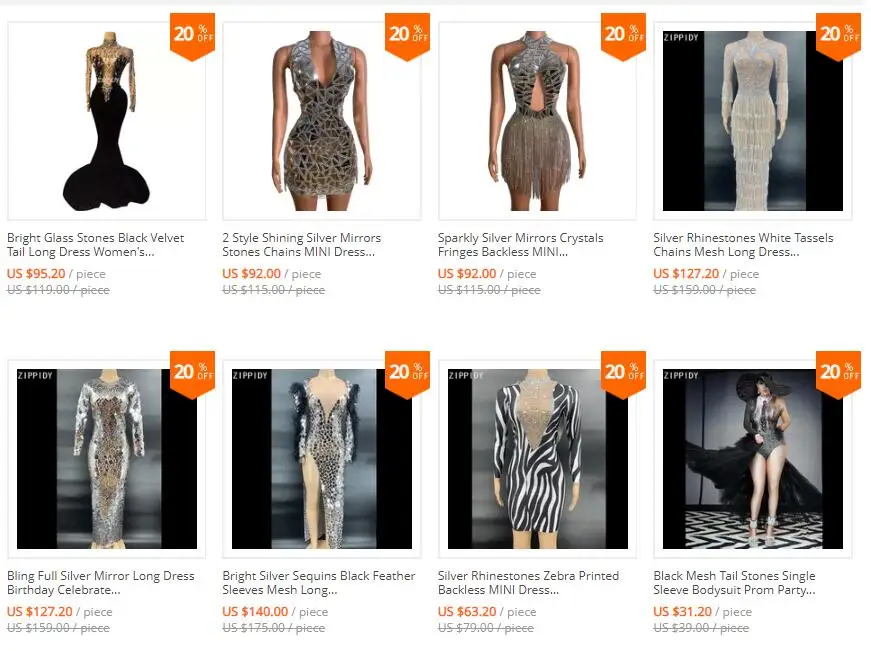Open the zebra printed mini dress photo
The height and width of the screenshot is (651, 871).
537,459
